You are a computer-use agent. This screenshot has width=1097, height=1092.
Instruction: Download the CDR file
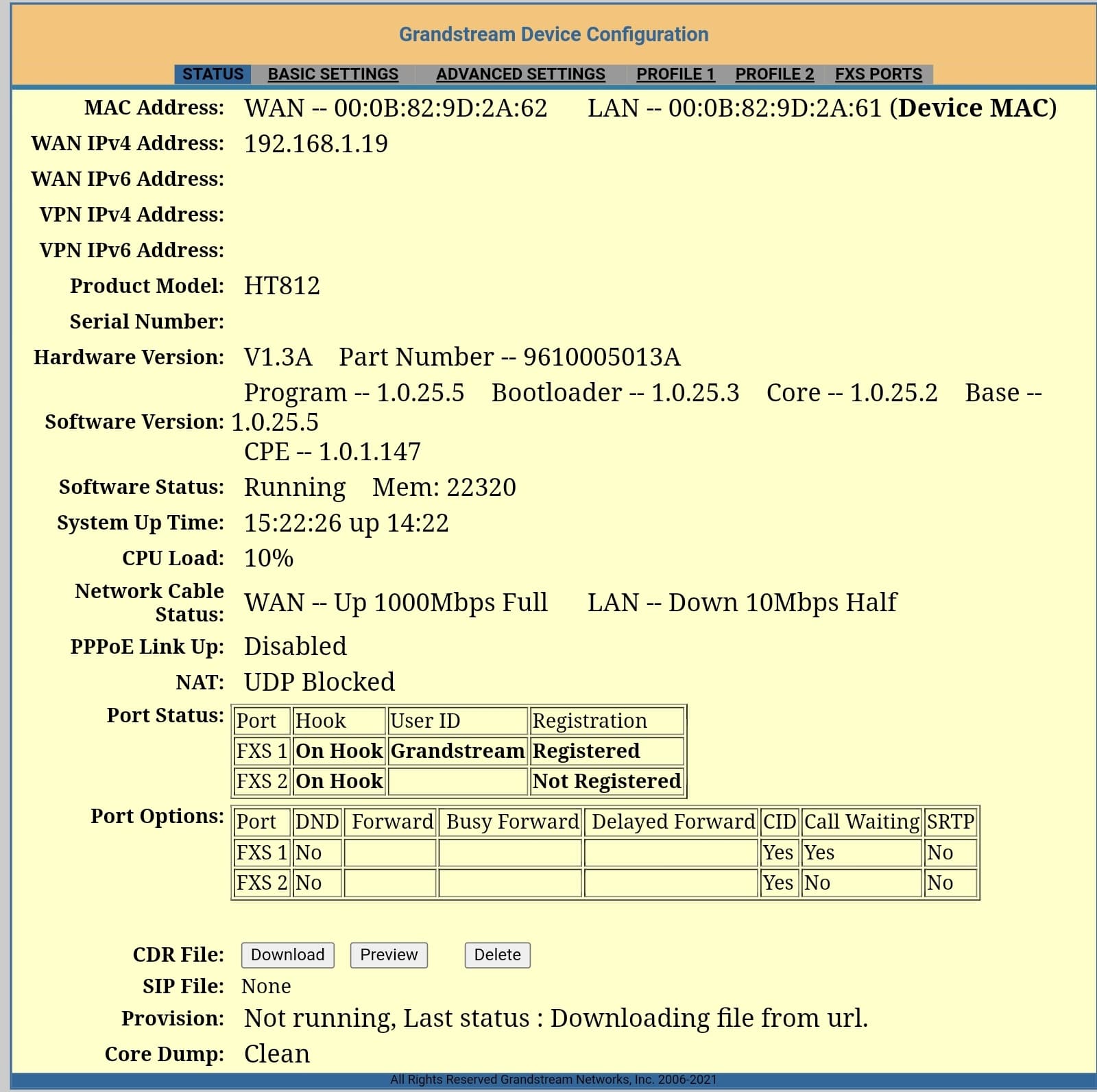pyautogui.click(x=287, y=955)
